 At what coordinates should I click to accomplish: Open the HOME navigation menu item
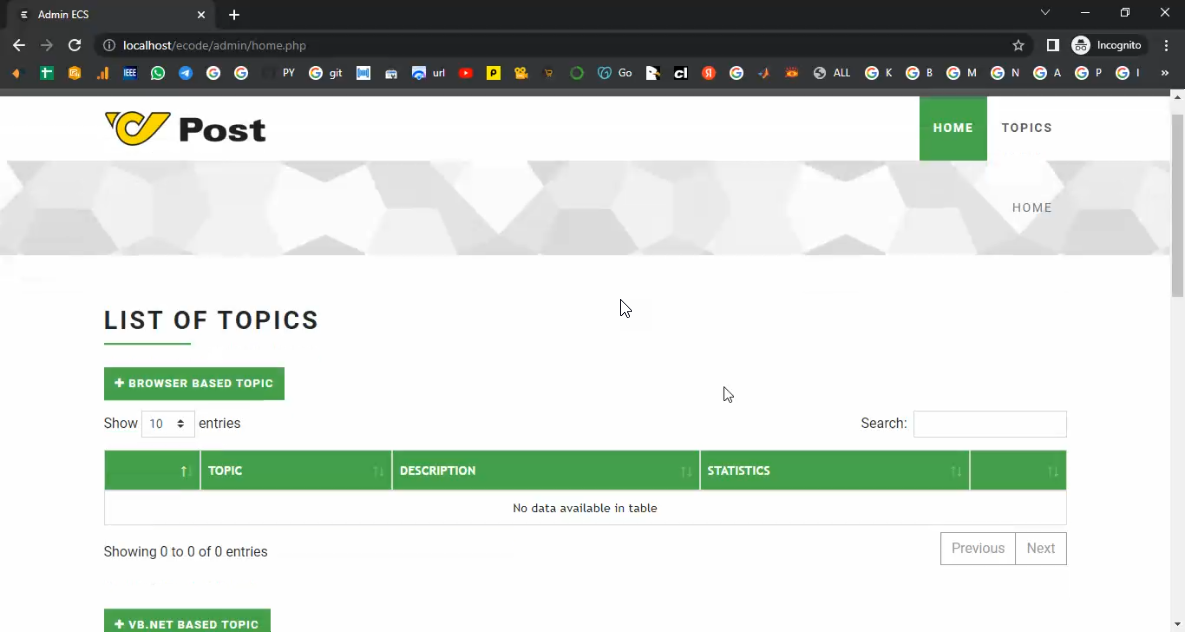[953, 128]
